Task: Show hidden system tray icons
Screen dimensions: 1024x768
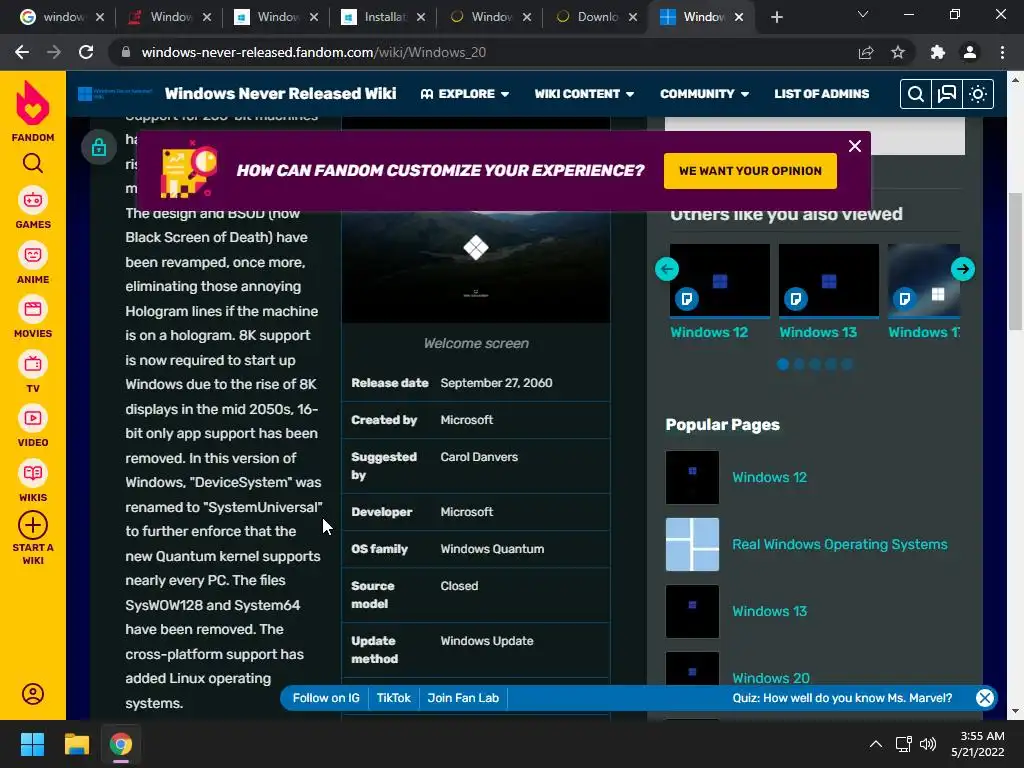Action: click(x=876, y=744)
